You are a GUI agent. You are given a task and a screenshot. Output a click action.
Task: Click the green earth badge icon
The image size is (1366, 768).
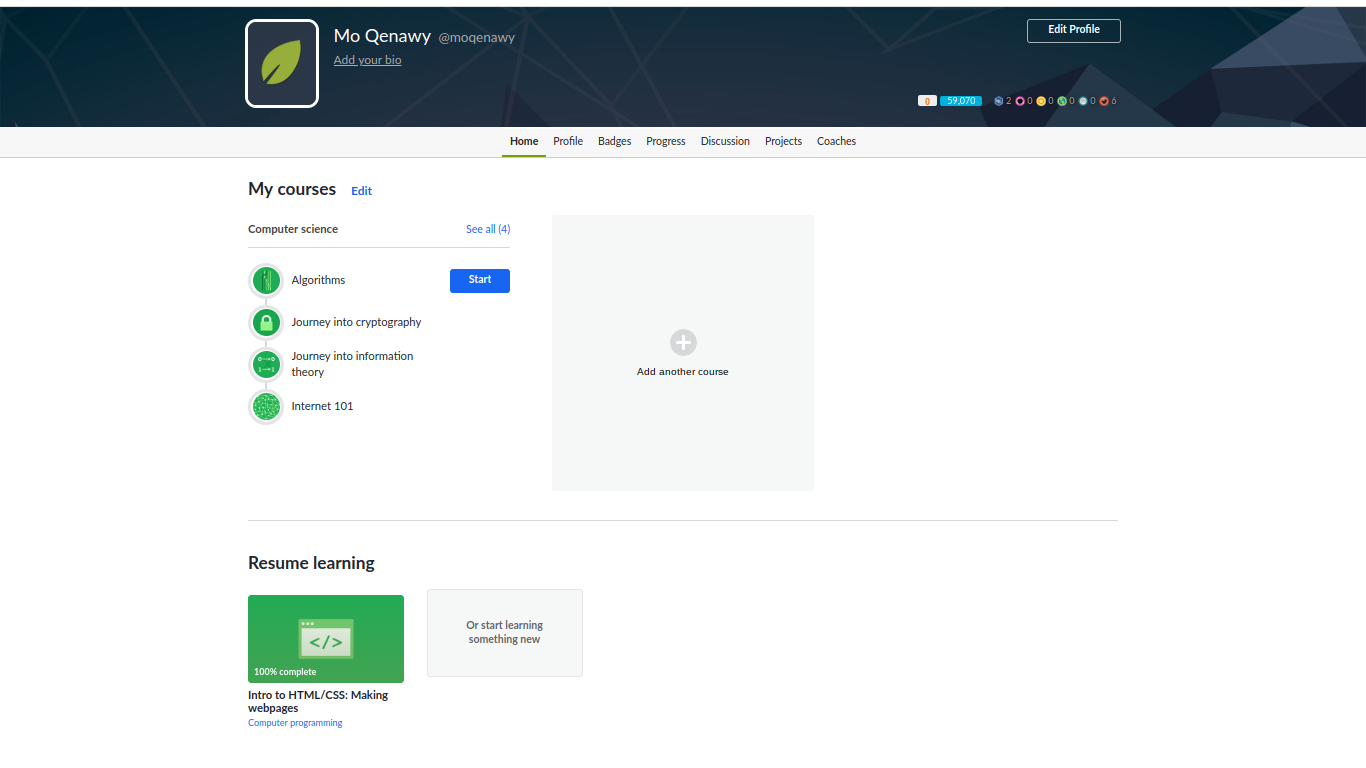point(1062,101)
